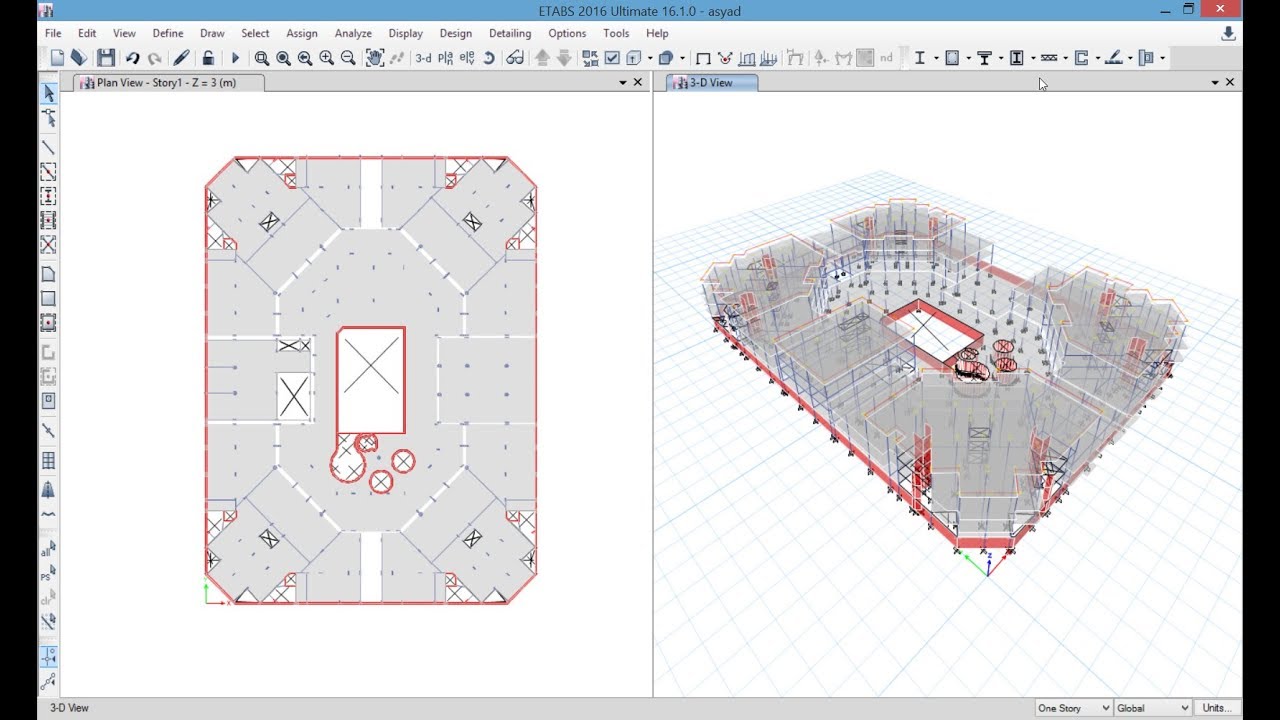The width and height of the screenshot is (1280, 720).
Task: Close the 3-D View pane
Action: tap(1230, 83)
